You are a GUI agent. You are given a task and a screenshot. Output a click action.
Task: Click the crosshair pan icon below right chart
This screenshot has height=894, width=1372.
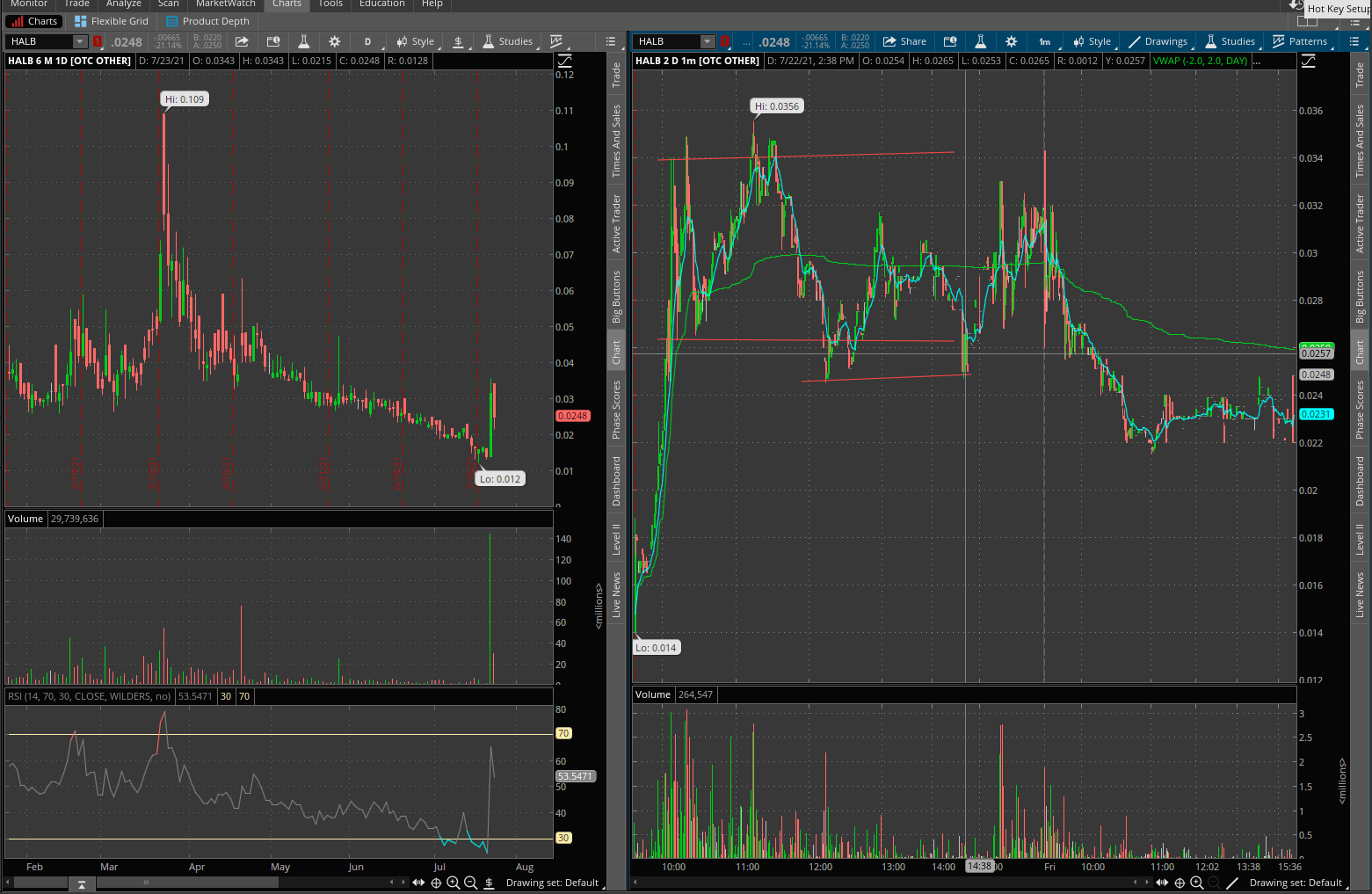coord(1180,883)
